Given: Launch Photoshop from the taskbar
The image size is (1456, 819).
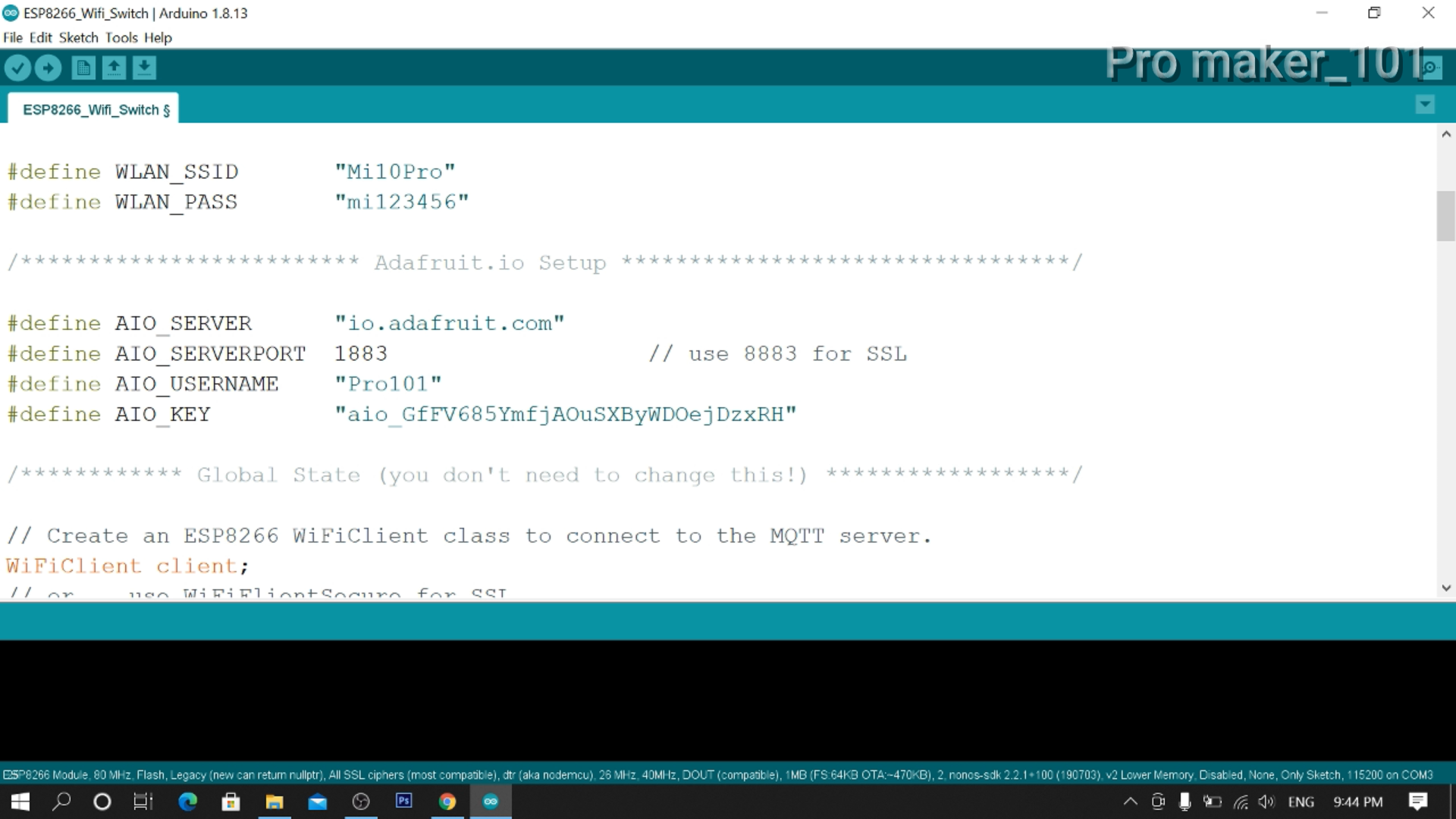Looking at the screenshot, I should [403, 802].
